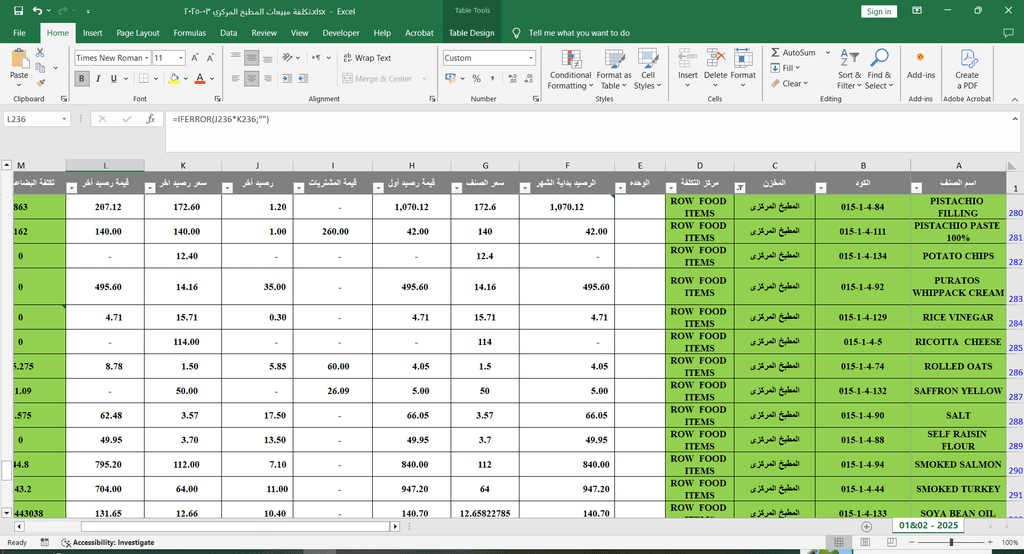Click the Sign in button

(879, 11)
